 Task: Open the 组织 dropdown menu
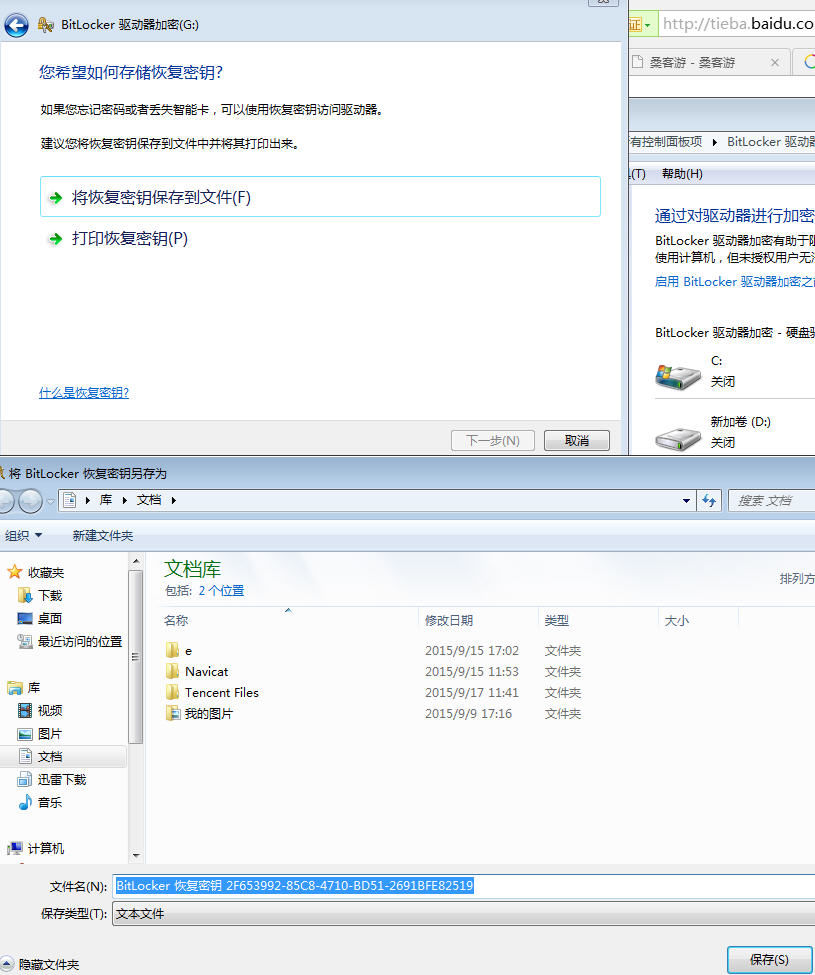[x=24, y=535]
